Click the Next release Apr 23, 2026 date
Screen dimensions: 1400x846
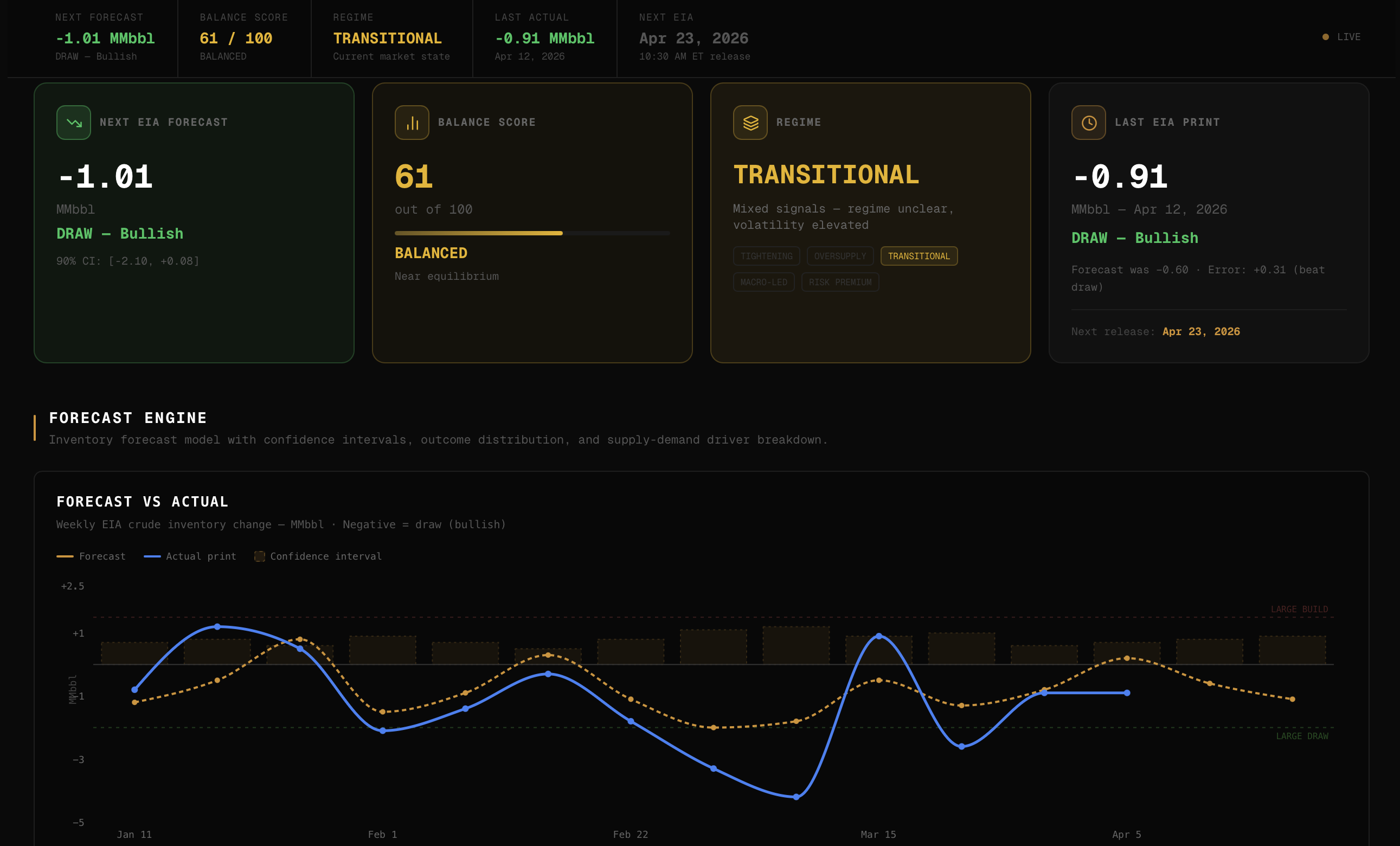click(1201, 331)
